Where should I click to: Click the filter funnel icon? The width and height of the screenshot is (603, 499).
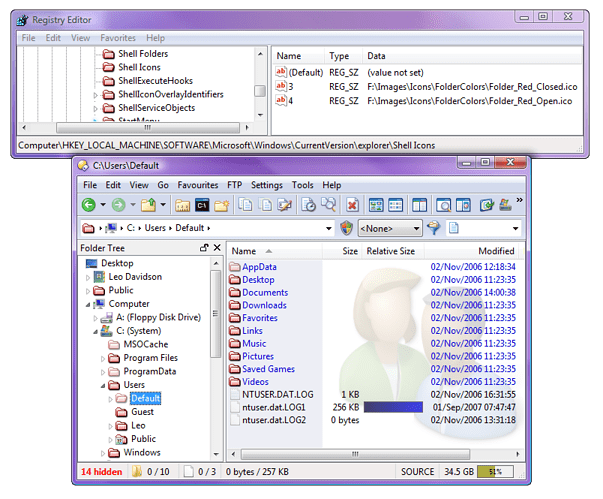point(433,228)
